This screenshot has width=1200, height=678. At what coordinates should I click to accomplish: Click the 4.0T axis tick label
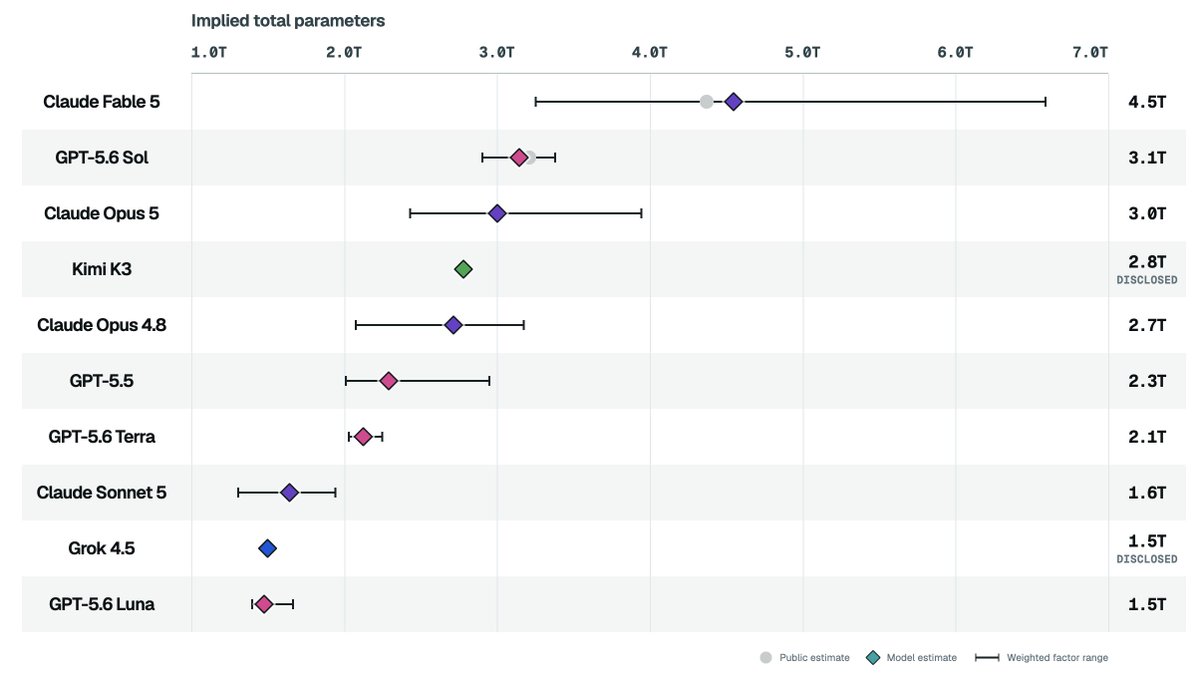pos(650,51)
